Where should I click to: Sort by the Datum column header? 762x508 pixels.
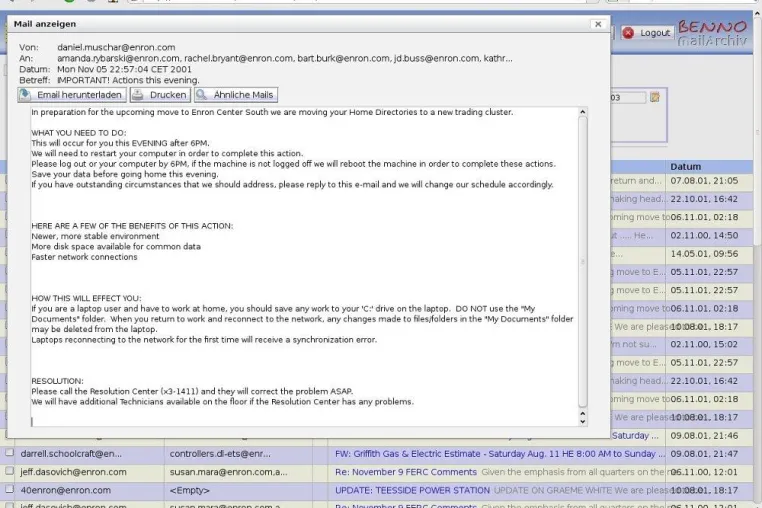685,166
